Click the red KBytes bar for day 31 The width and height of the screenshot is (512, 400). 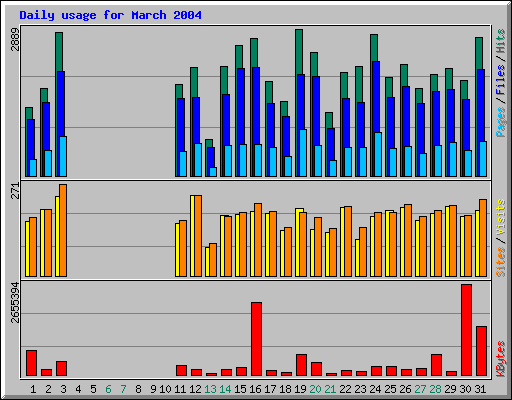(x=481, y=351)
